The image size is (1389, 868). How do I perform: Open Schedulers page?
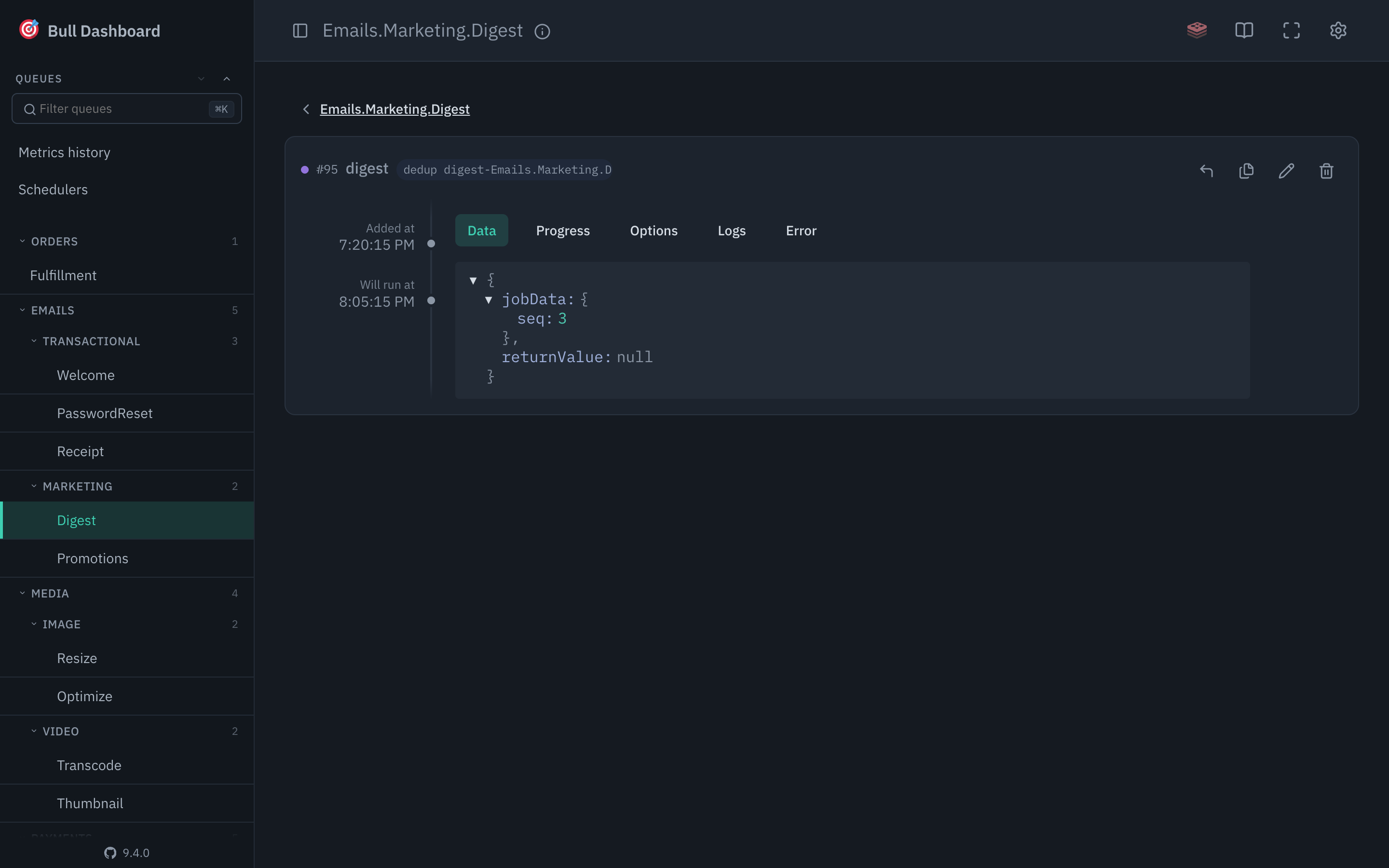[x=53, y=190]
